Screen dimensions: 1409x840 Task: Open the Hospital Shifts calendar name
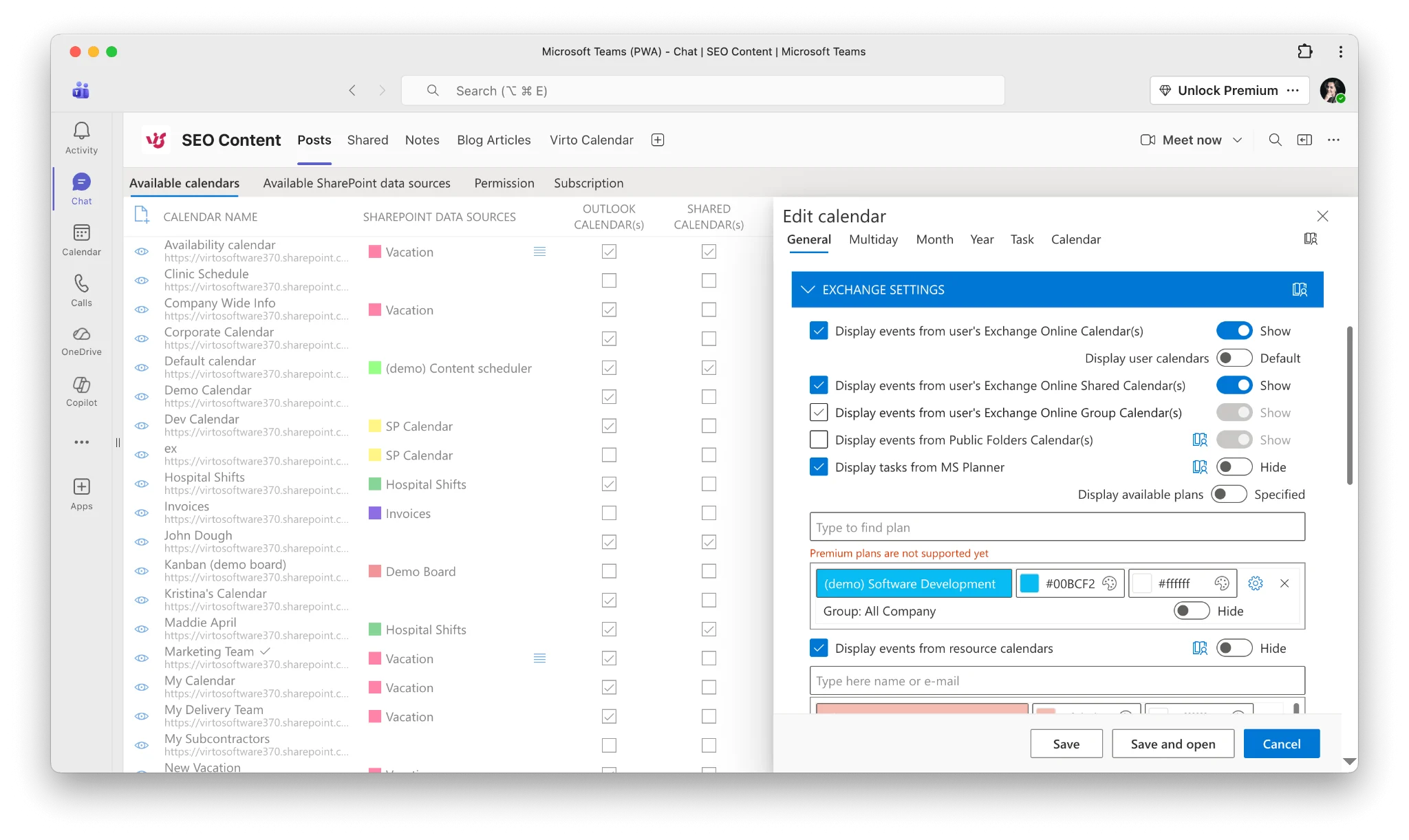204,477
